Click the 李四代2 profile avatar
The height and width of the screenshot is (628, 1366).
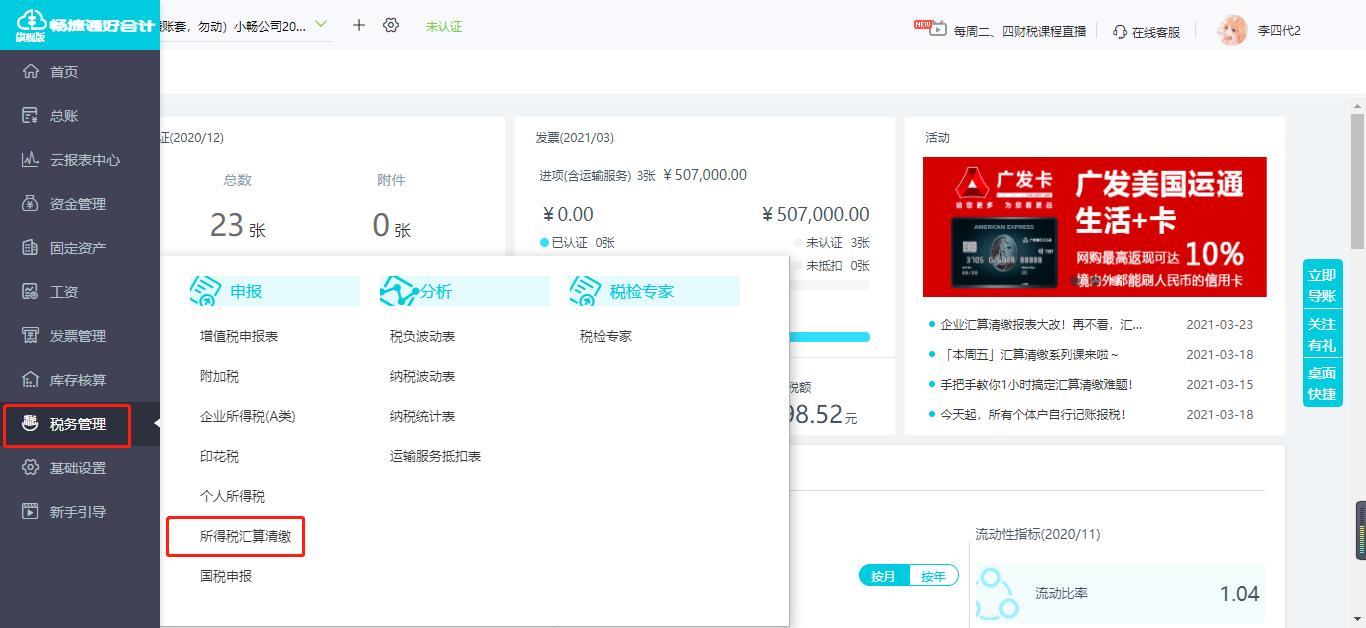click(1232, 30)
